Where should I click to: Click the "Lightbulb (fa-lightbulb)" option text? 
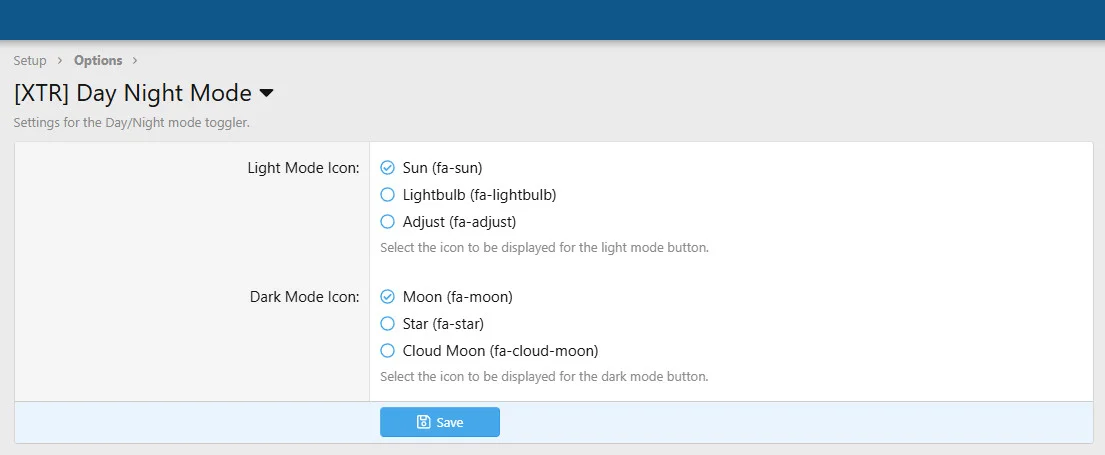click(x=479, y=195)
